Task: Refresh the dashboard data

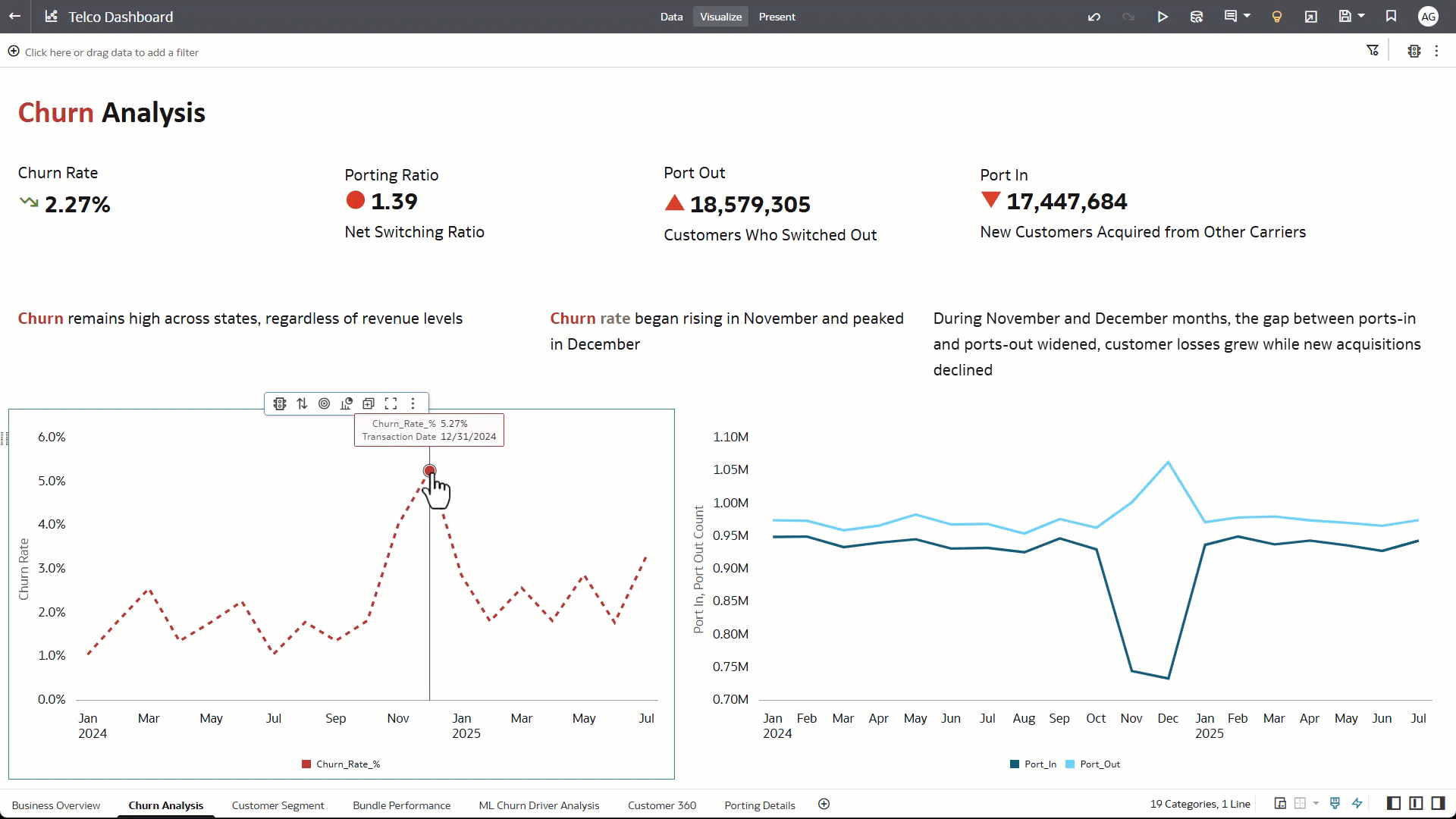Action: tap(1197, 16)
